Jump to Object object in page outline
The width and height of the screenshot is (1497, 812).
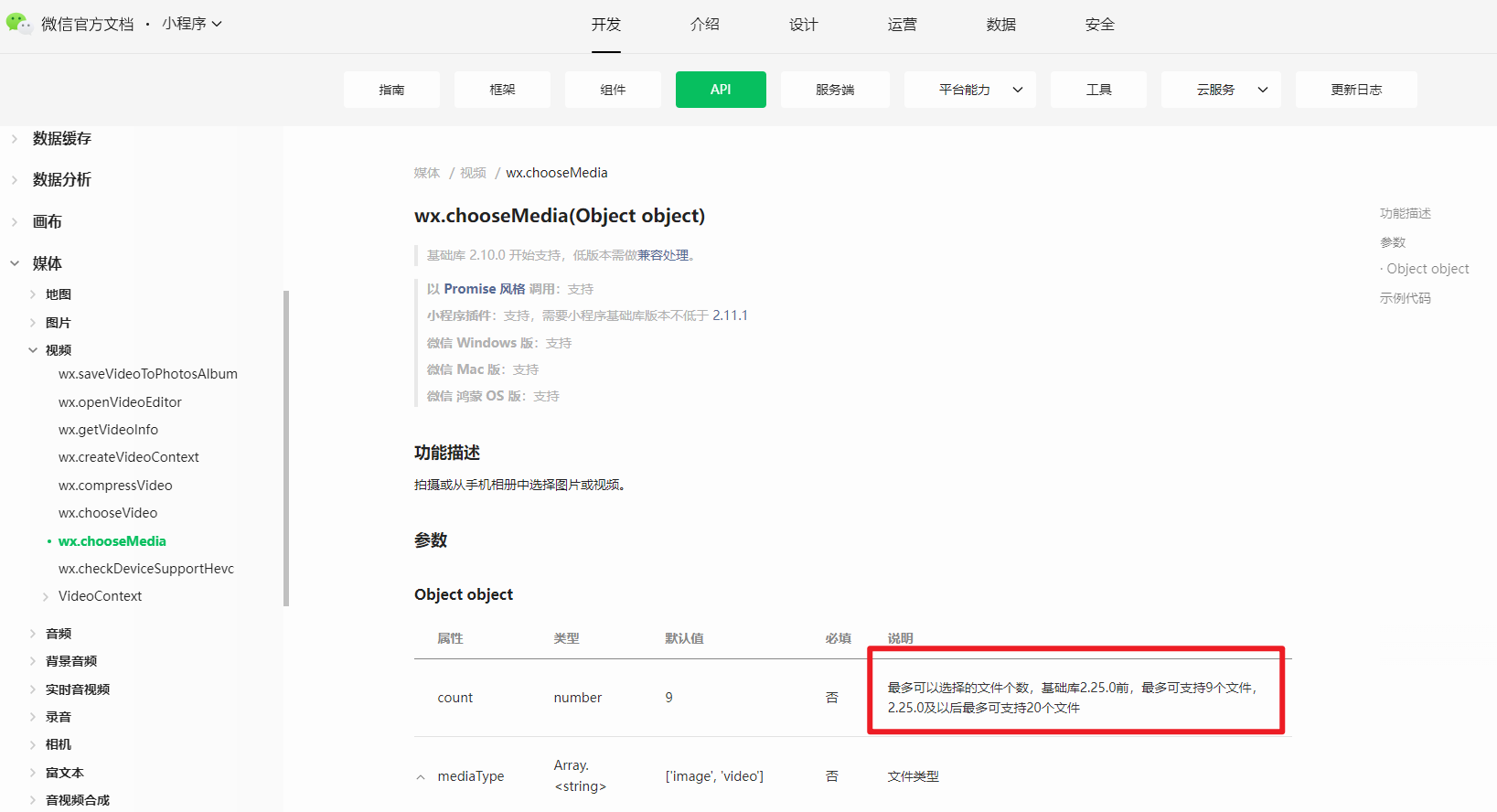click(x=1427, y=269)
